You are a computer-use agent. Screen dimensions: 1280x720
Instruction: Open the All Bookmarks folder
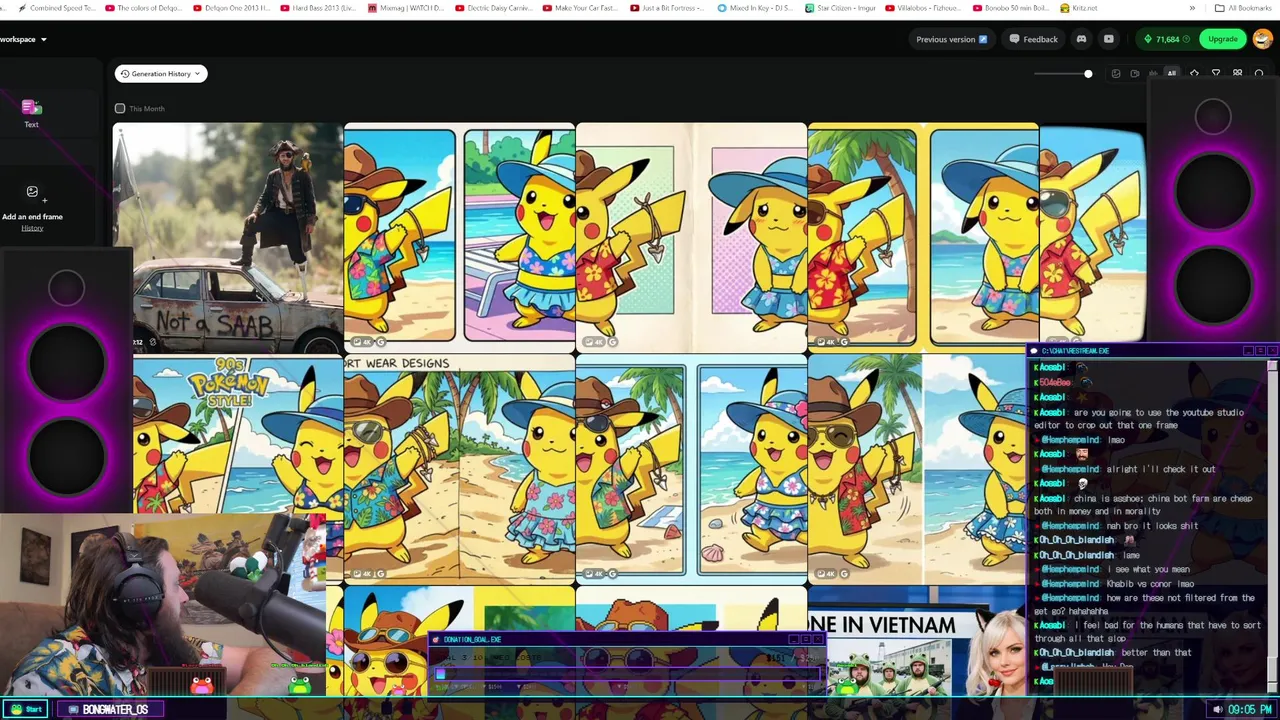point(1243,8)
